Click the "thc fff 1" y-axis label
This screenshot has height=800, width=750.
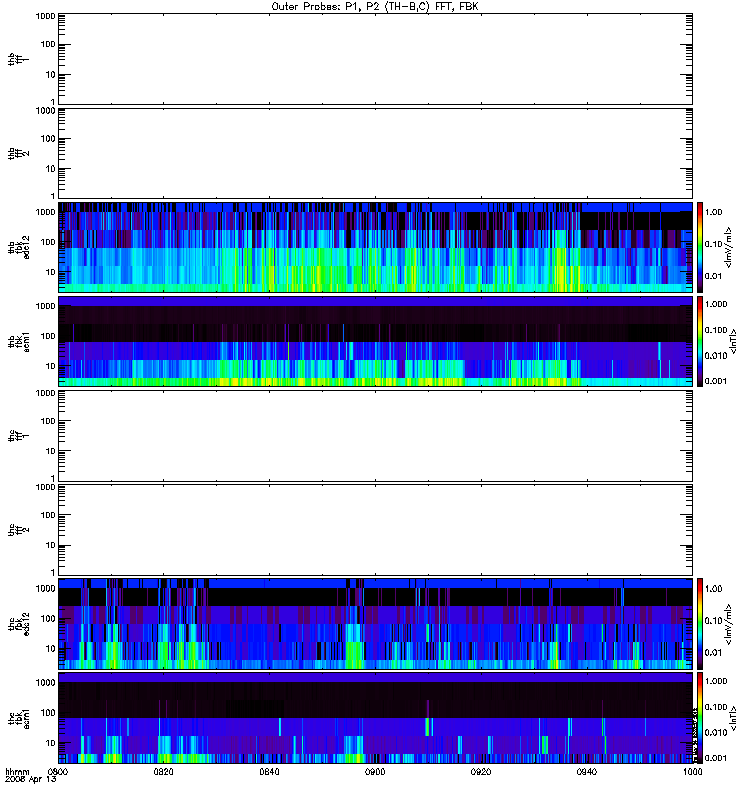click(x=19, y=436)
